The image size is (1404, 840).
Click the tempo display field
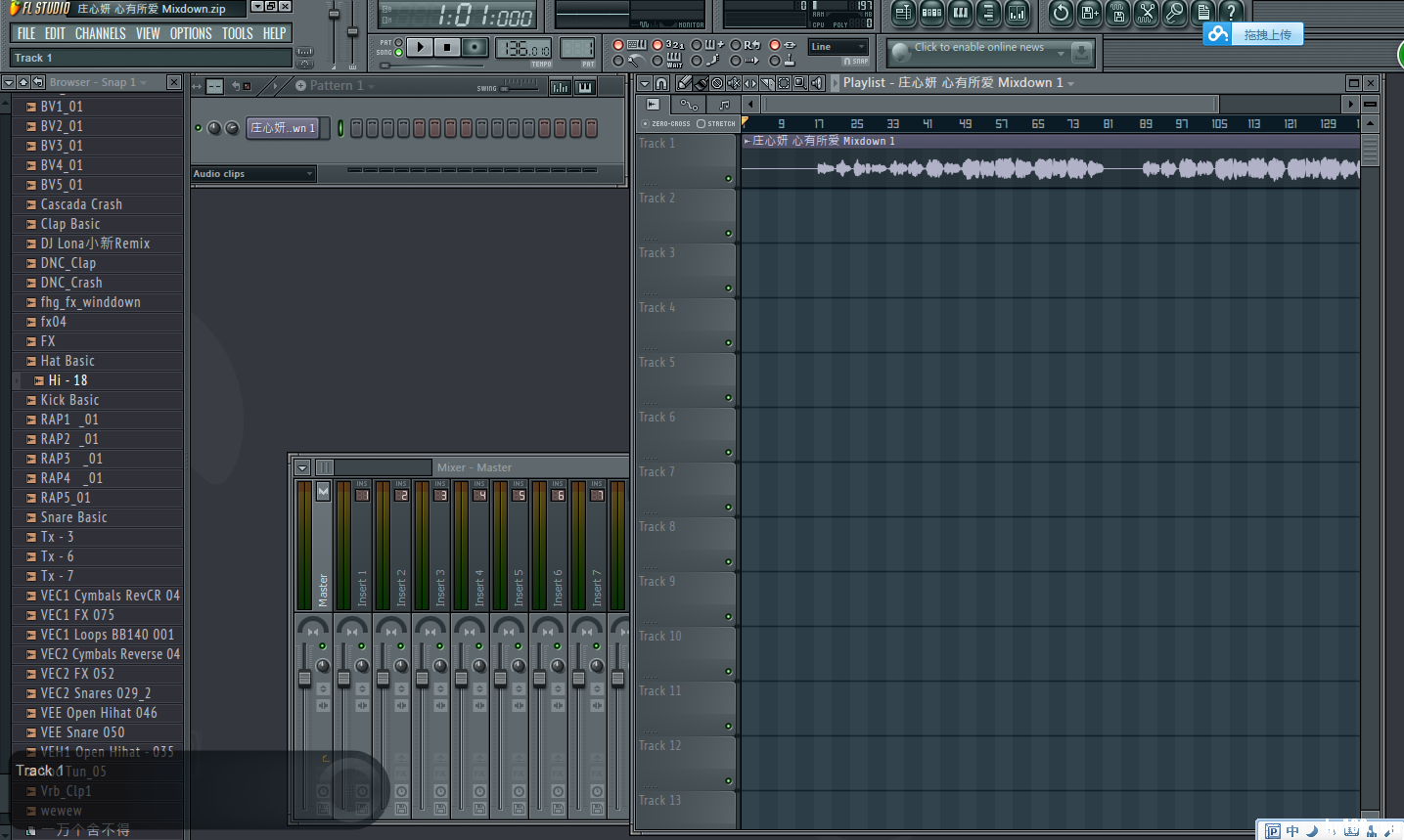[523, 48]
